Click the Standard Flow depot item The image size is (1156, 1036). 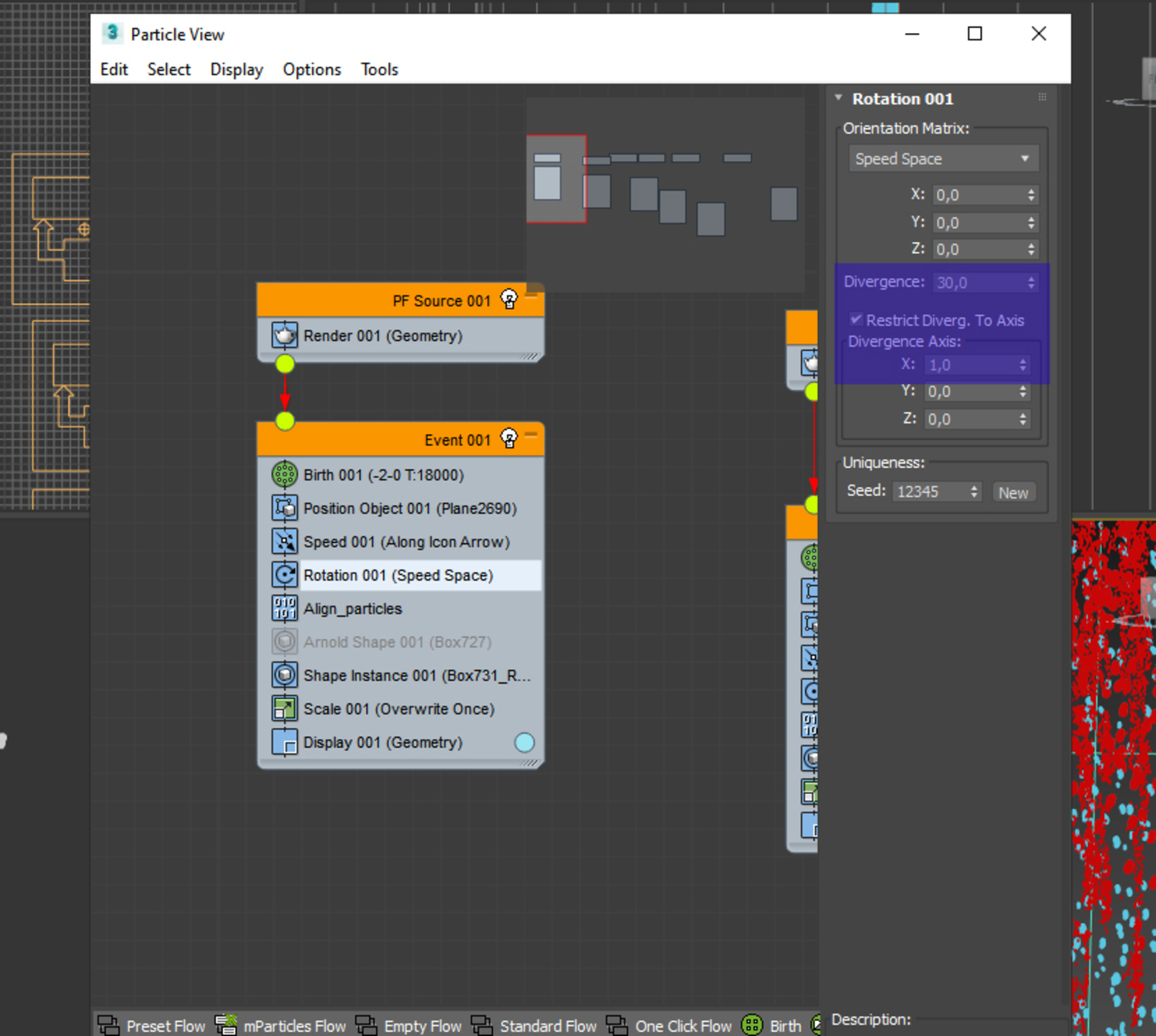pyautogui.click(x=533, y=1025)
